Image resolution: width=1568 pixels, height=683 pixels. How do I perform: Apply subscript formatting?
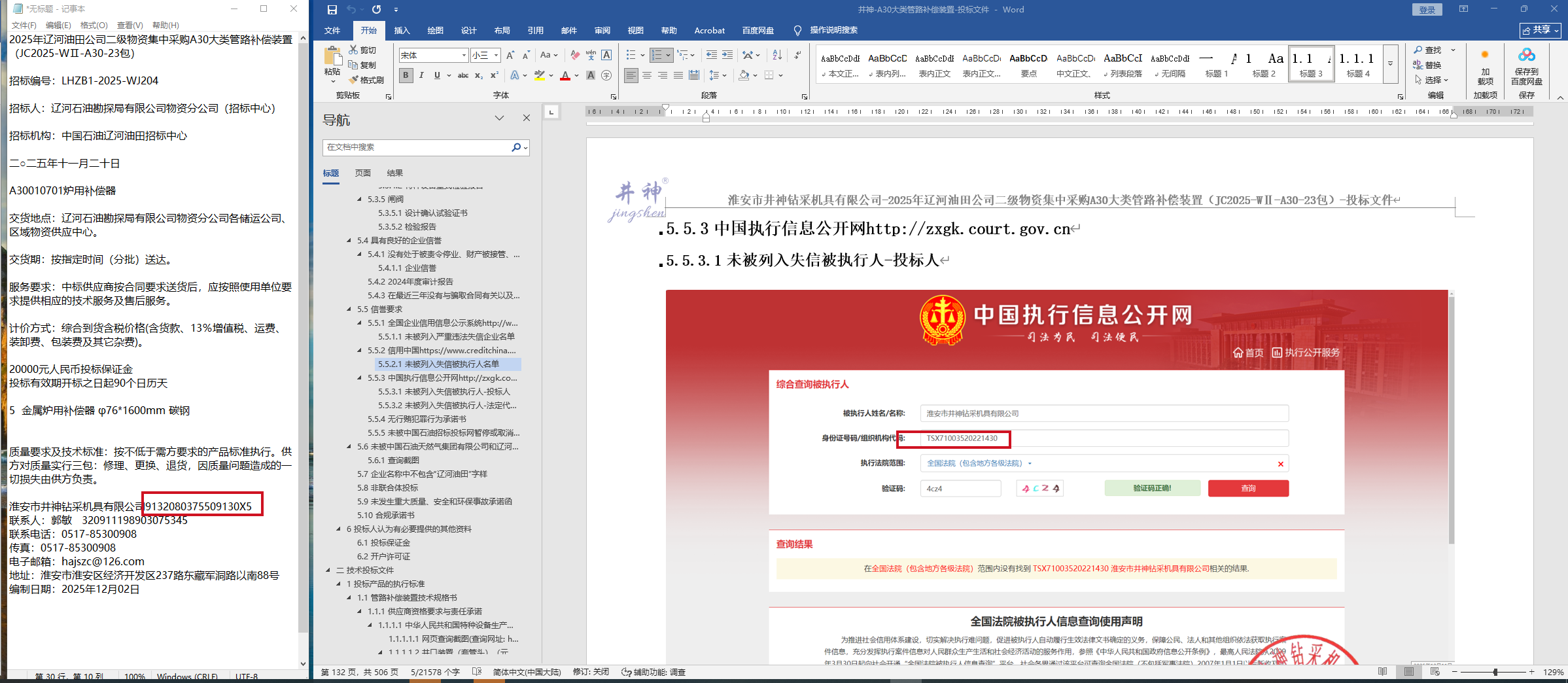coord(479,76)
